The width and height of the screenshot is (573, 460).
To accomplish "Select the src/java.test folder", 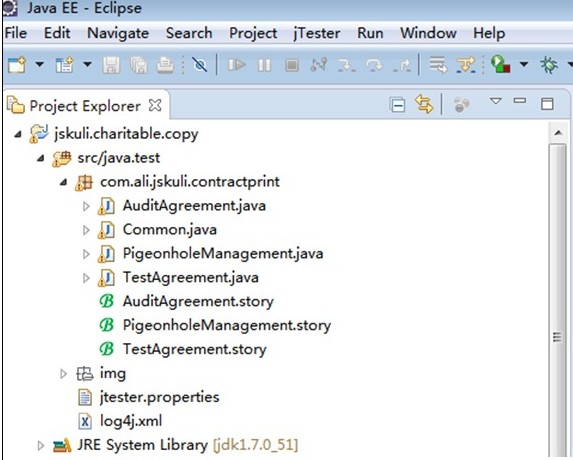I will pyautogui.click(x=119, y=158).
